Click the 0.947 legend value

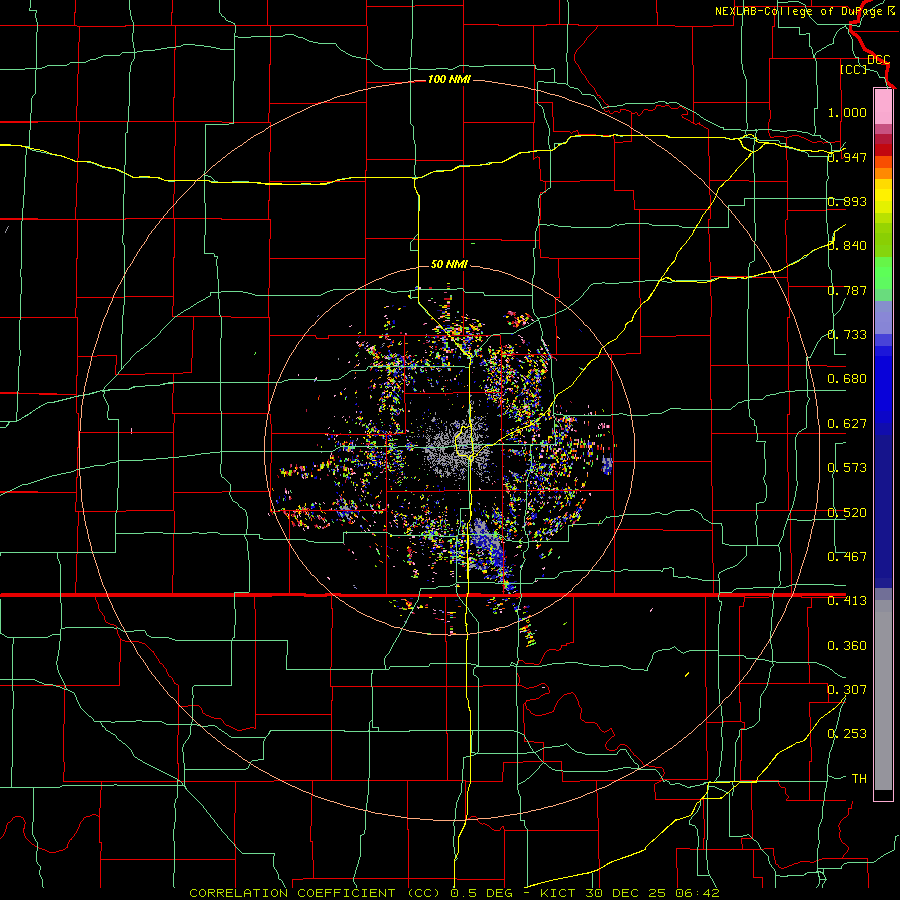tap(847, 157)
